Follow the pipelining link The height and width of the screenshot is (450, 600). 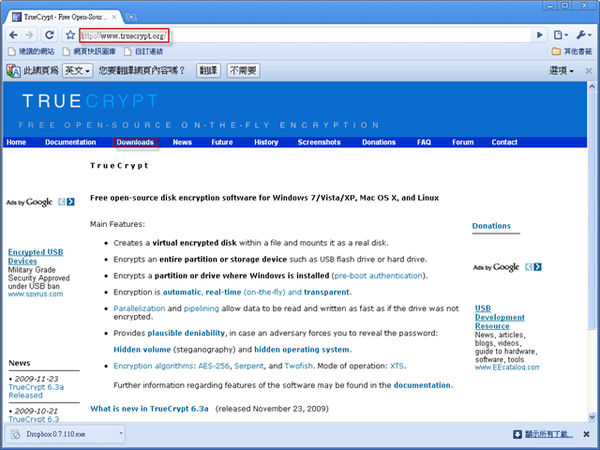point(201,308)
